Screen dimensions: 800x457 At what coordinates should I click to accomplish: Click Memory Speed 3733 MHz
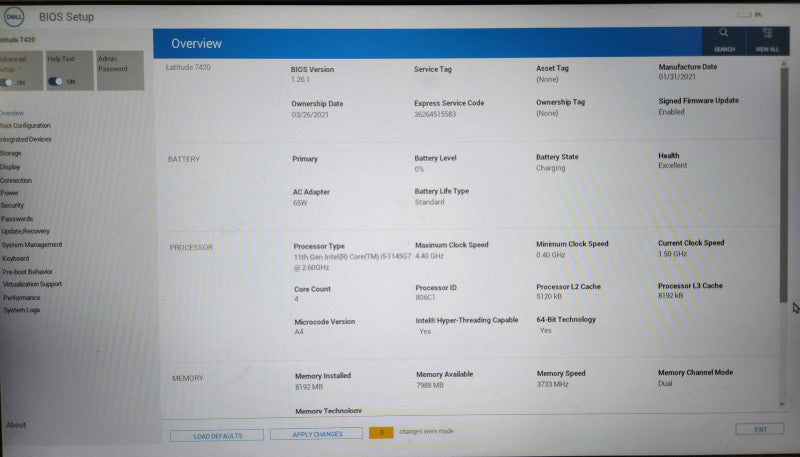click(x=552, y=384)
